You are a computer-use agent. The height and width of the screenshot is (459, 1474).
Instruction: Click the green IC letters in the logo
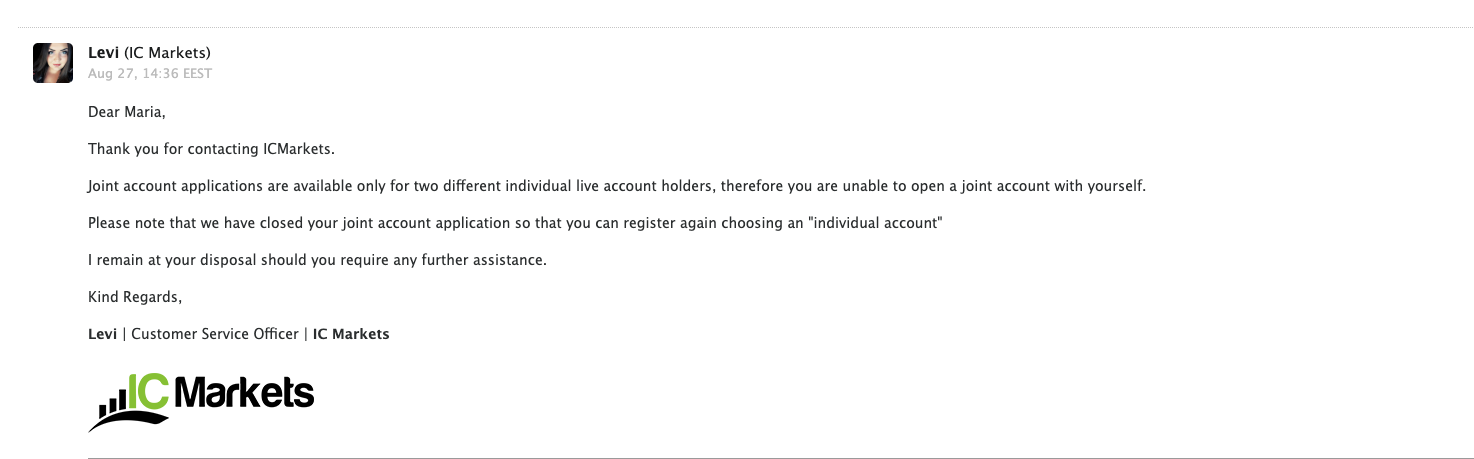click(x=148, y=393)
